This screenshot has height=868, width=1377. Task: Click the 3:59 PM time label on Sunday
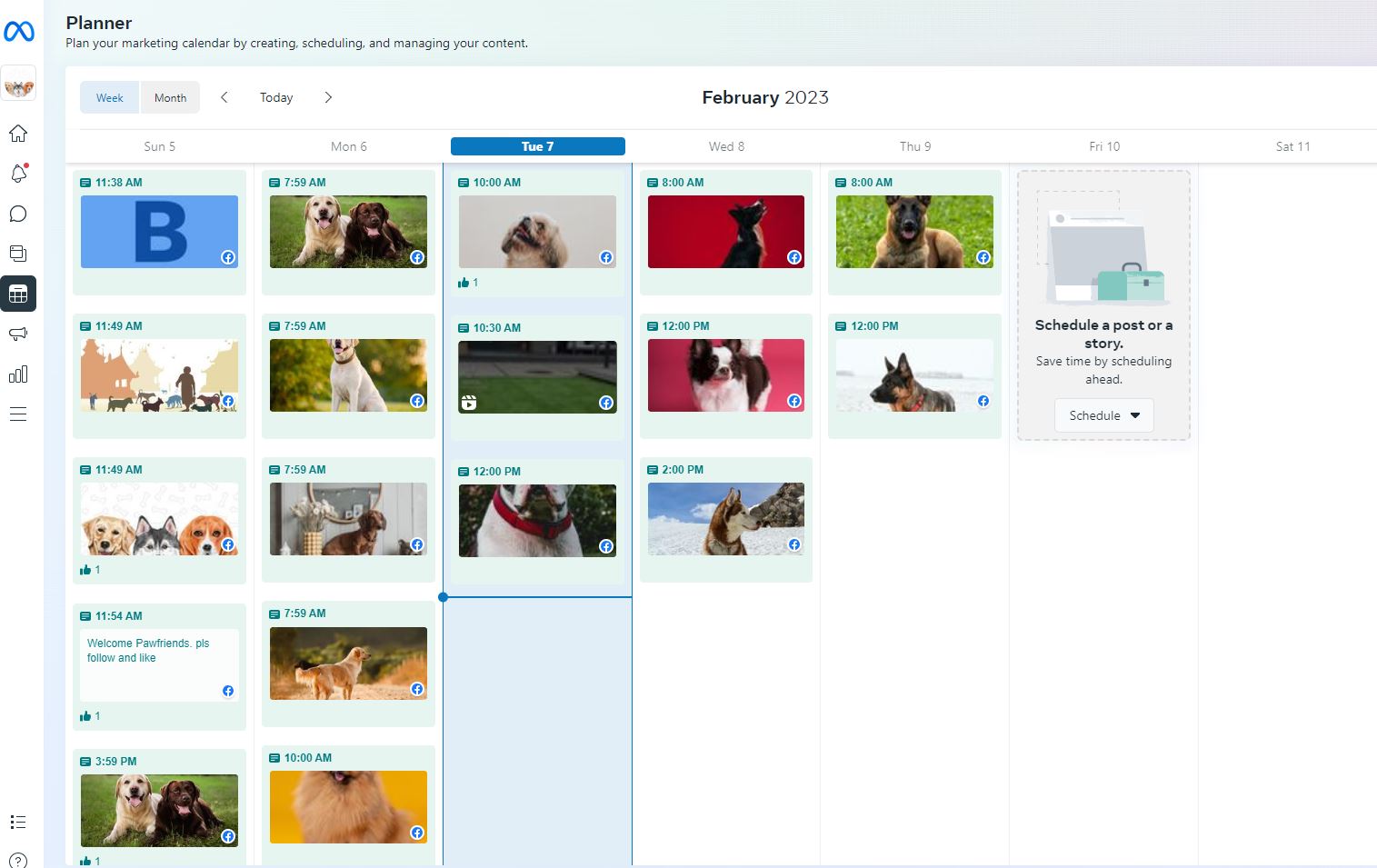tap(116, 762)
